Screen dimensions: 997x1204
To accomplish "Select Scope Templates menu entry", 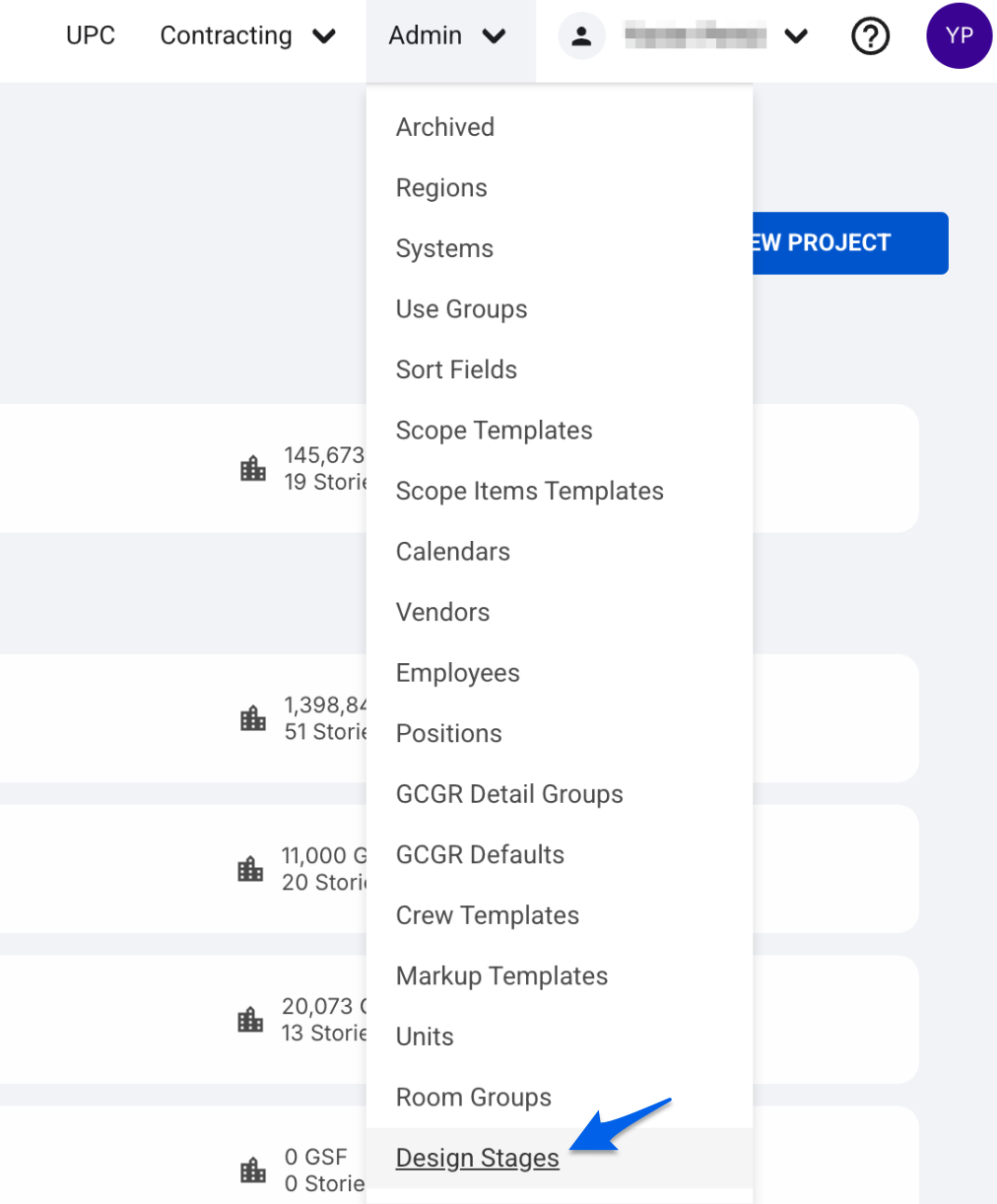I will click(x=494, y=431).
